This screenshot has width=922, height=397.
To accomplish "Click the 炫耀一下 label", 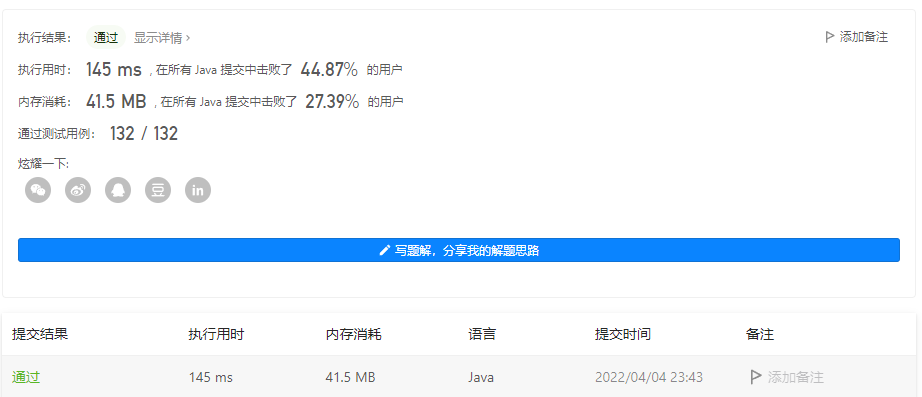I will click(x=44, y=164).
